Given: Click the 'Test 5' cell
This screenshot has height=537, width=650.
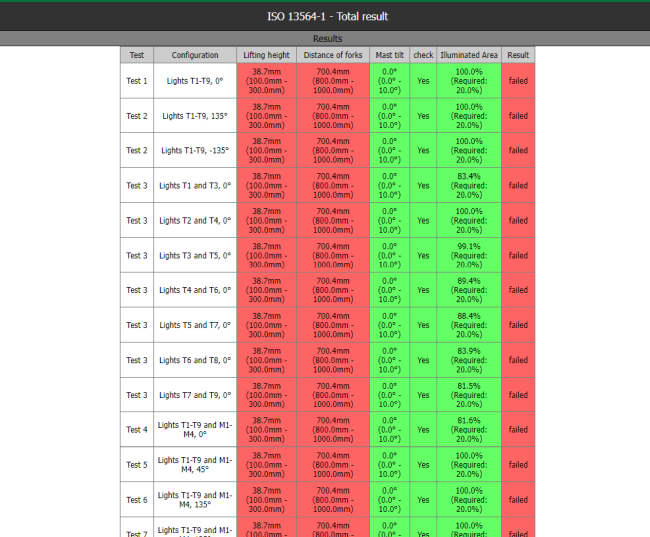Looking at the screenshot, I should 137,464.
